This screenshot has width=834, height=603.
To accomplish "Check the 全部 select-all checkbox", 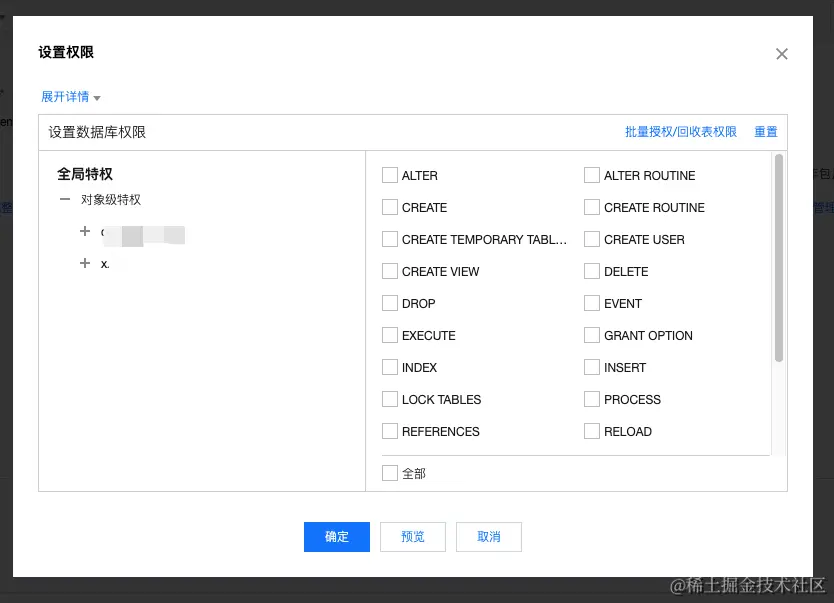I will [x=390, y=472].
